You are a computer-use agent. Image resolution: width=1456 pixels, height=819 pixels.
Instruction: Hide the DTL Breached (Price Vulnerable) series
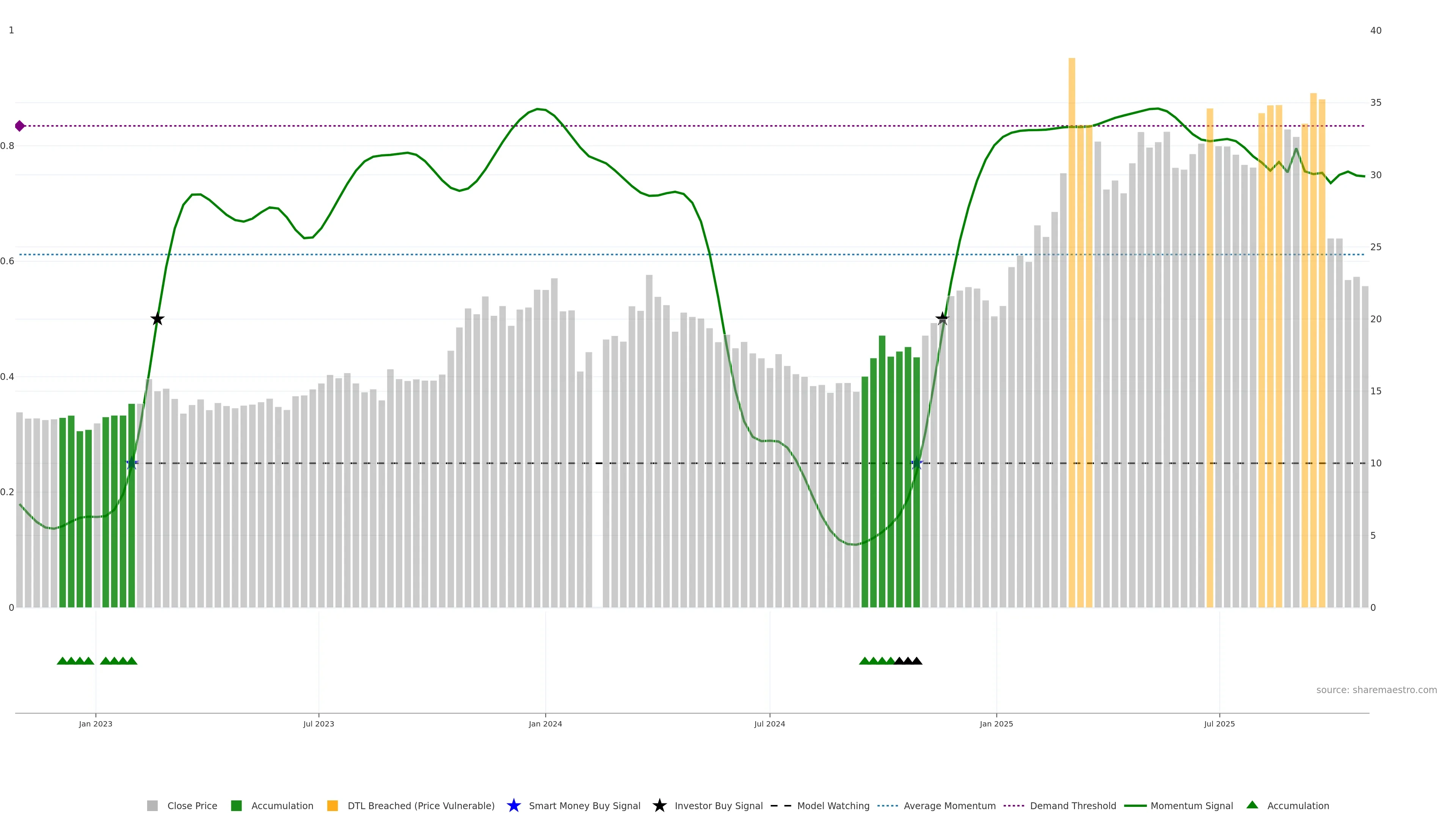pyautogui.click(x=420, y=806)
